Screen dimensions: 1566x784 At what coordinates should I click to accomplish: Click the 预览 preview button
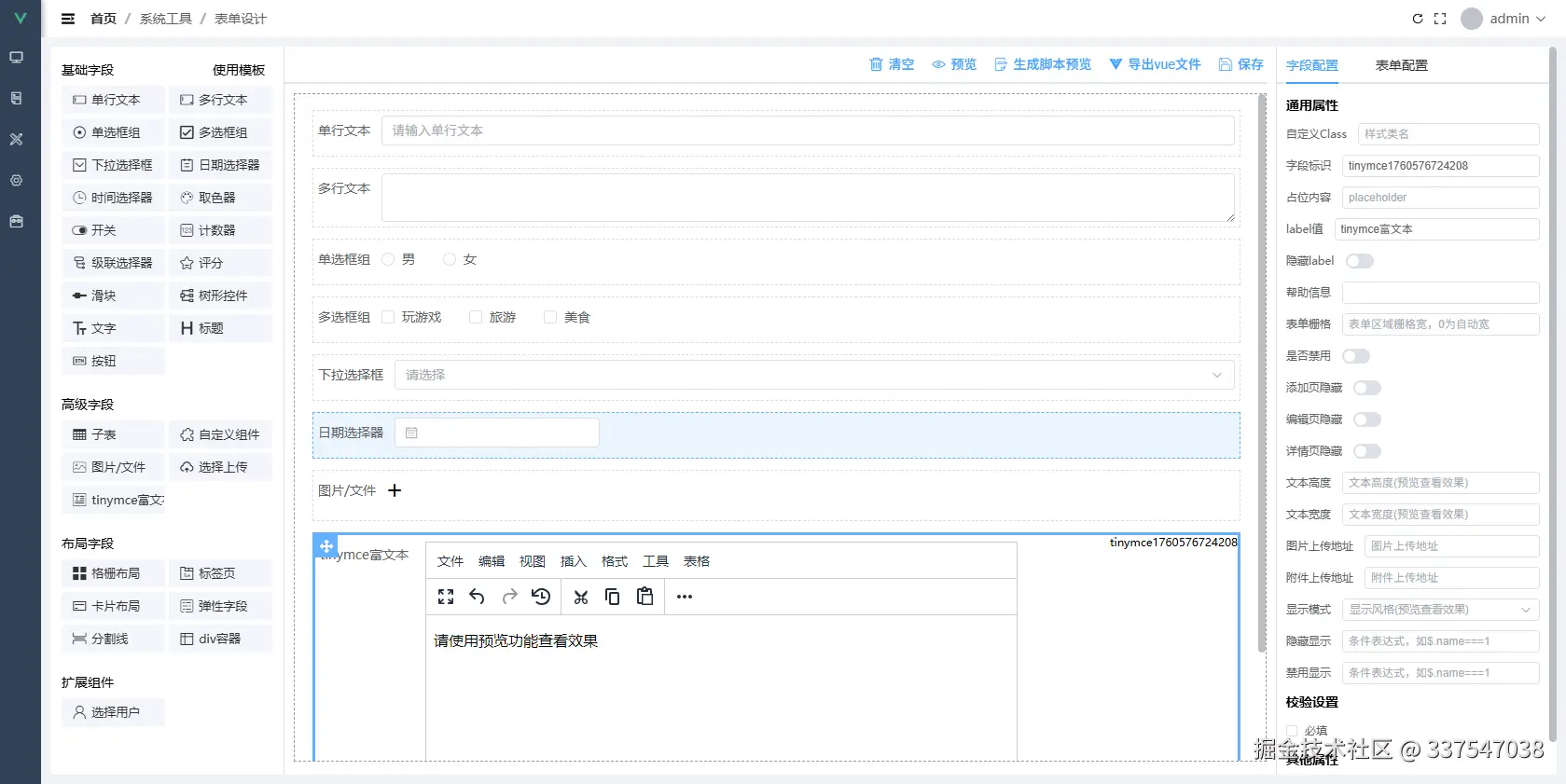(x=954, y=64)
